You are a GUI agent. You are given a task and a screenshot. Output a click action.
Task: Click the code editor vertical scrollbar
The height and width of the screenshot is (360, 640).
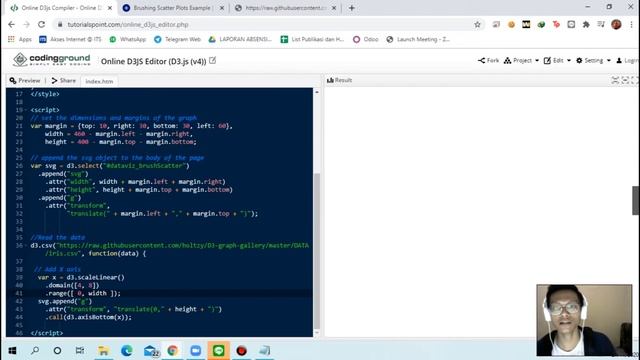point(317,251)
